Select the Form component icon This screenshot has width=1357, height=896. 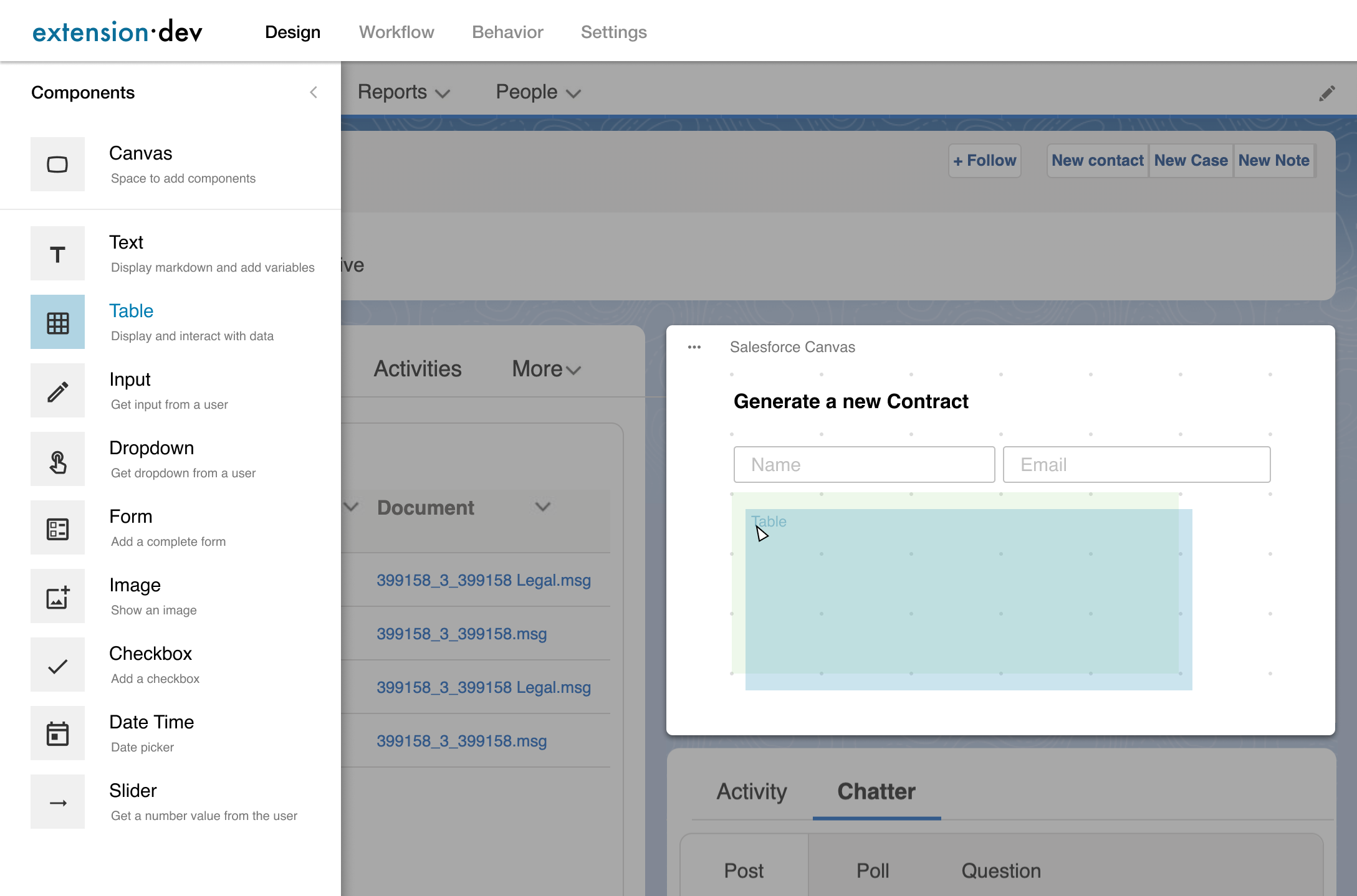click(x=57, y=527)
